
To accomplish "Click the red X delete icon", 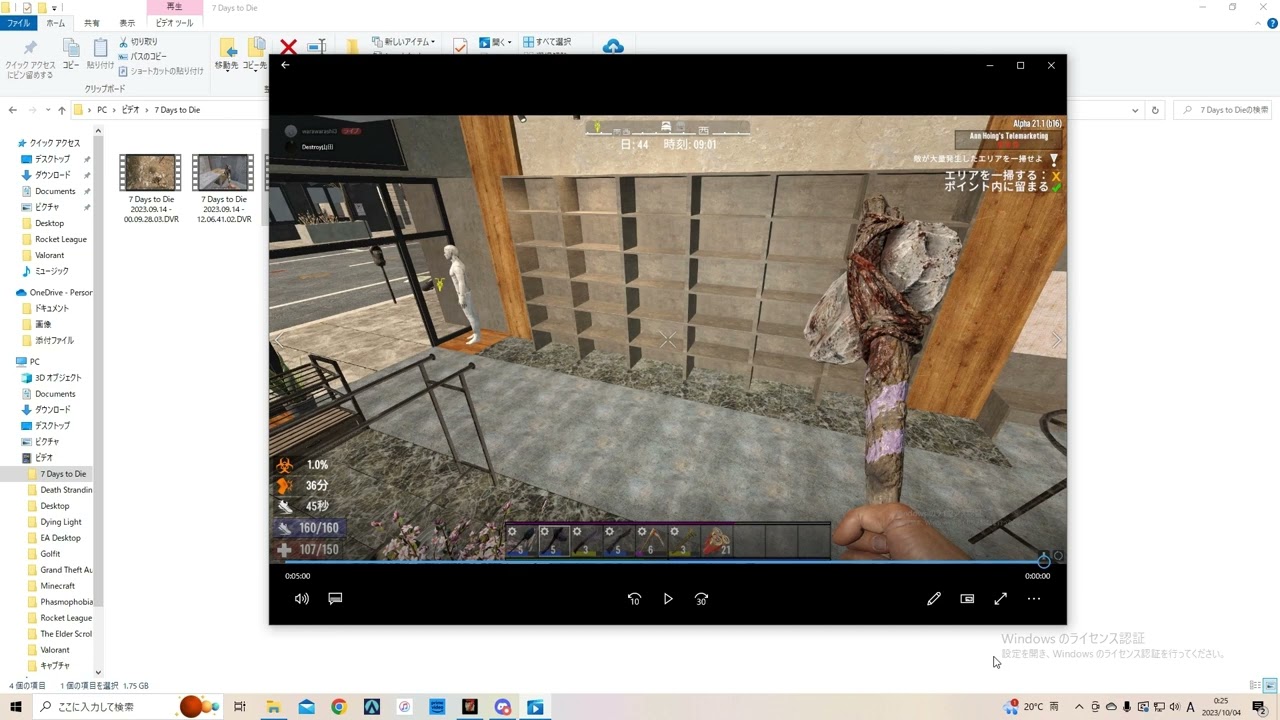I will pos(288,47).
